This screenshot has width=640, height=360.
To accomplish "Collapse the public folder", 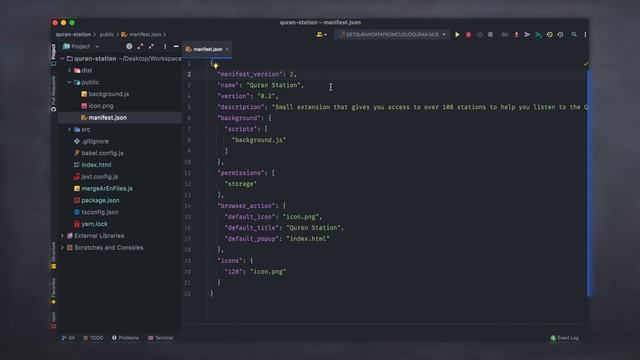I will [x=69, y=82].
